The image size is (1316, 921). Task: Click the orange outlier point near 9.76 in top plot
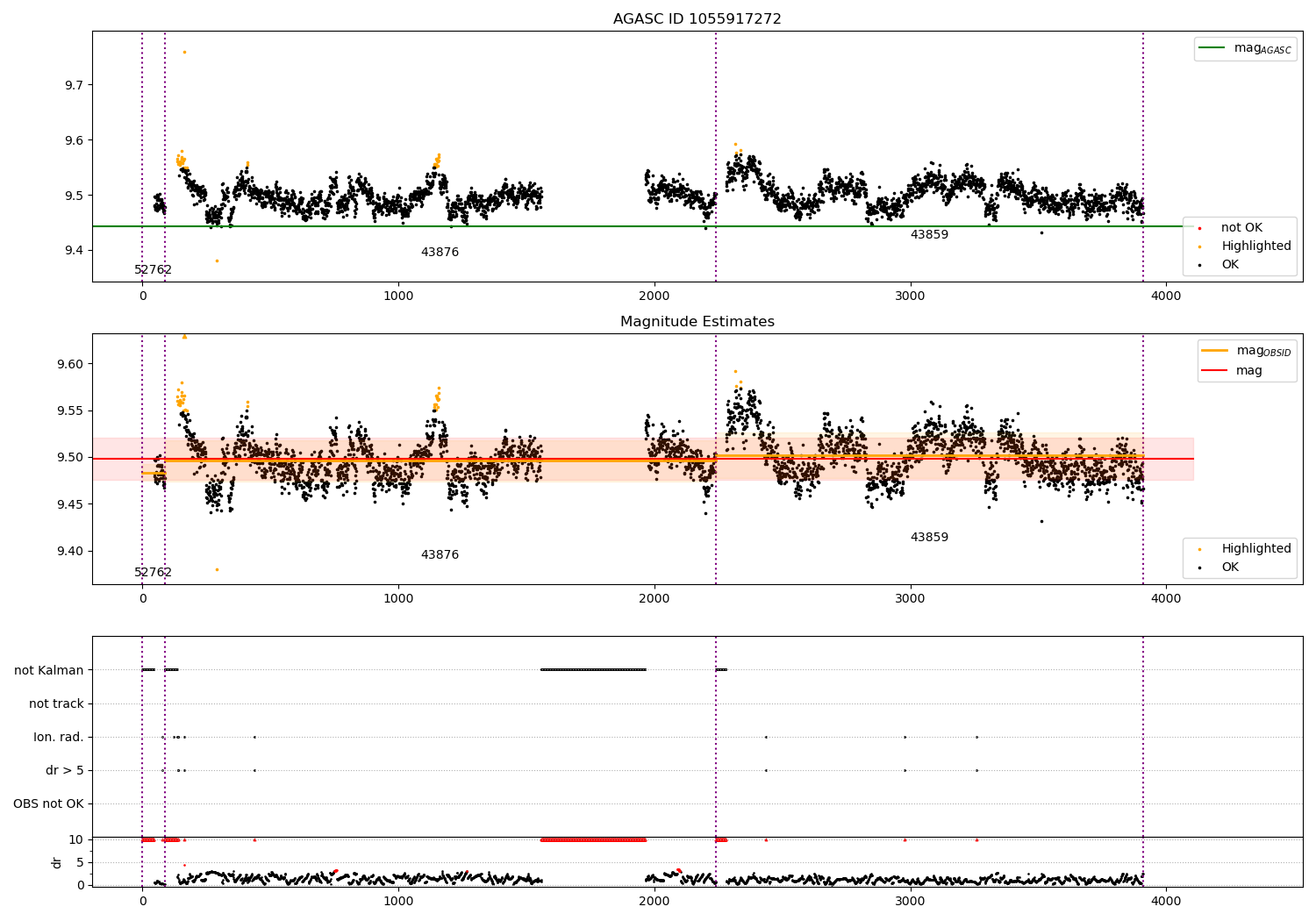[x=184, y=52]
